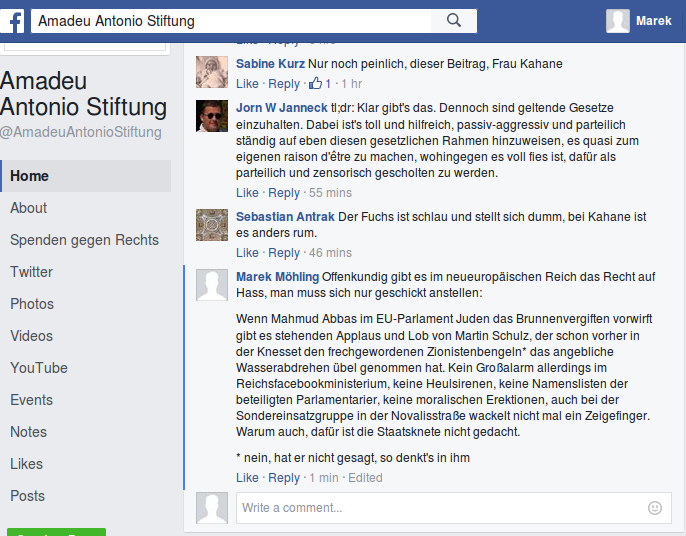This screenshot has height=536, width=686.
Task: Click the 46 mins timestamp
Action: (x=330, y=252)
